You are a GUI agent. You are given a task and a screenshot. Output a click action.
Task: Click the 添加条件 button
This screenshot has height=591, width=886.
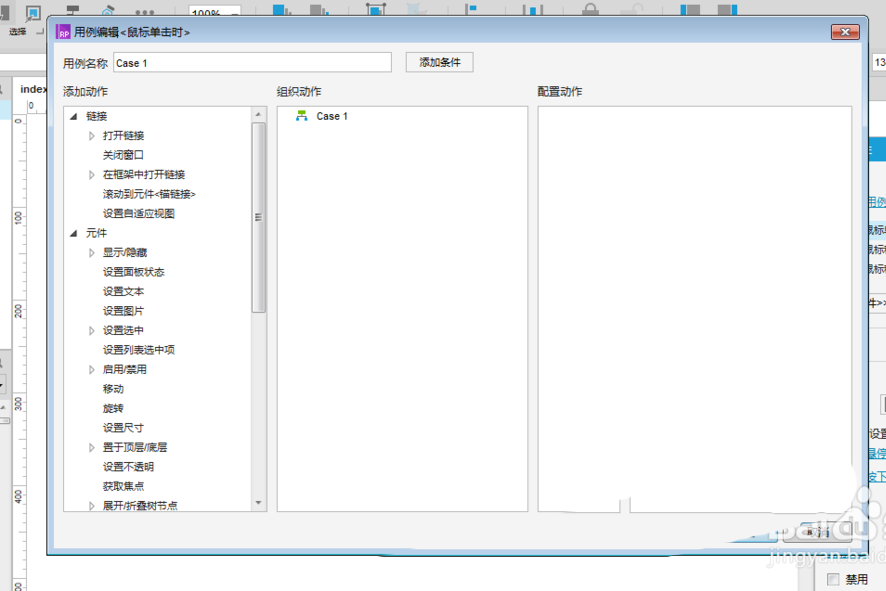[x=438, y=62]
